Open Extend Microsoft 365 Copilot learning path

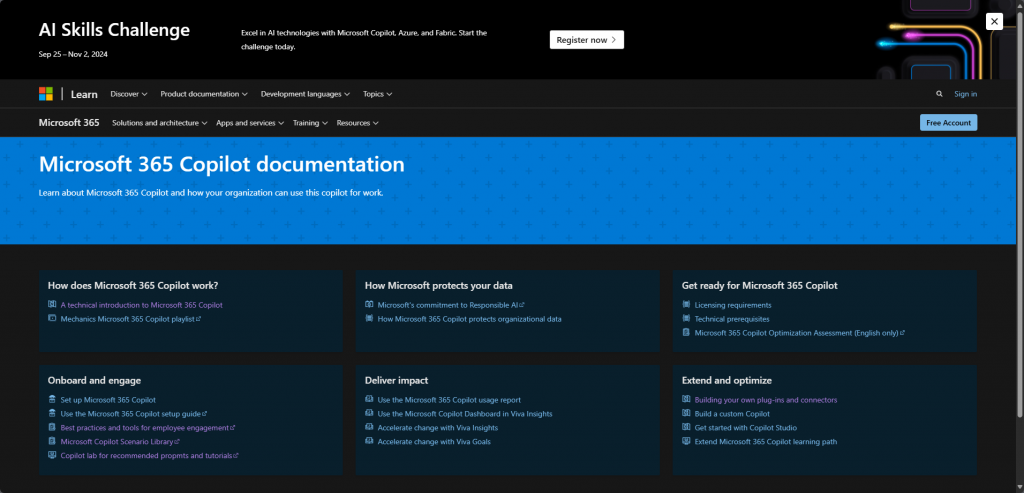tap(766, 441)
